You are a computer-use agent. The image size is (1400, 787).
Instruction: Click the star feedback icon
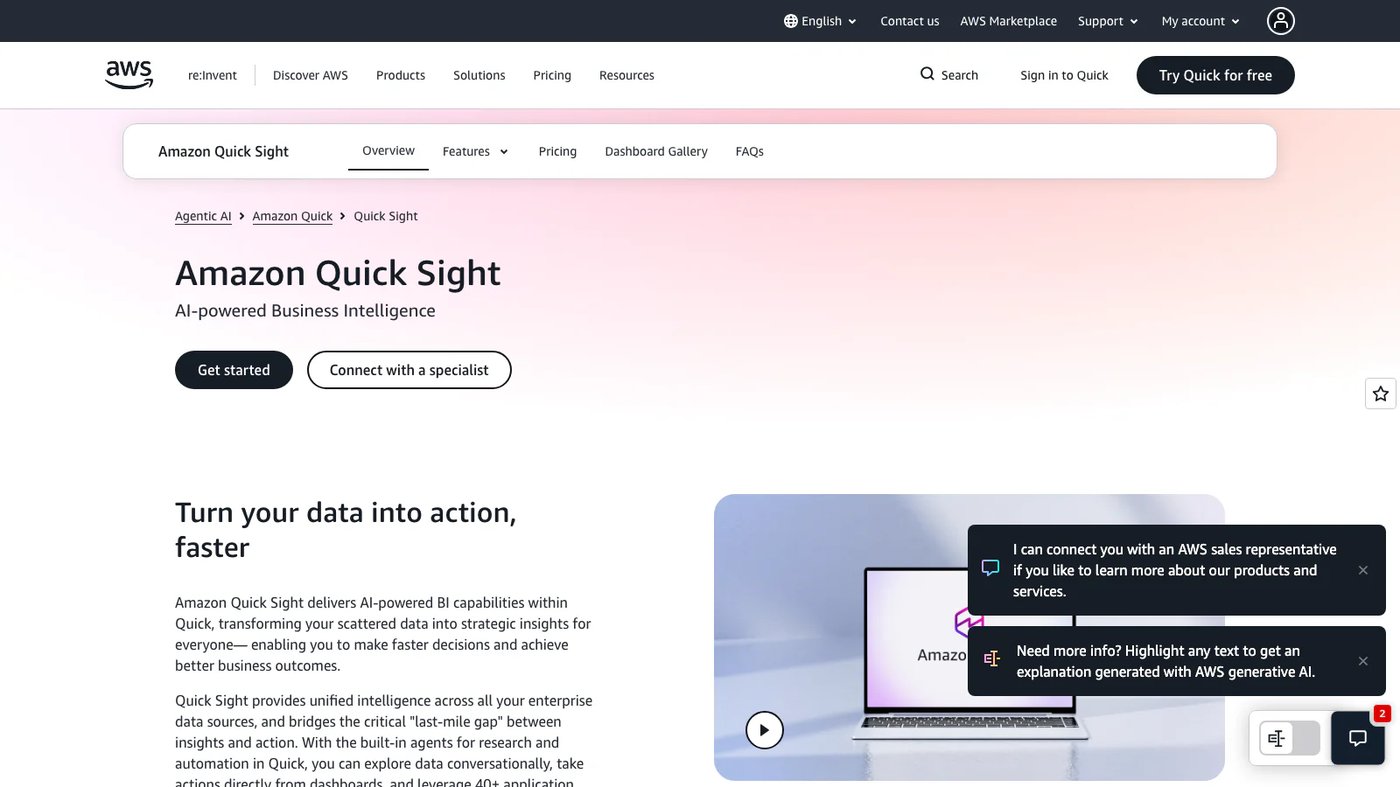(1380, 394)
